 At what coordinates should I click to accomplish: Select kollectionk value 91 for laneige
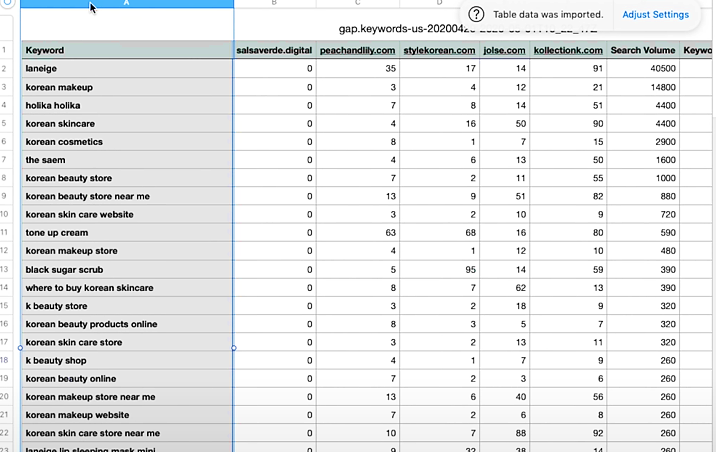568,68
